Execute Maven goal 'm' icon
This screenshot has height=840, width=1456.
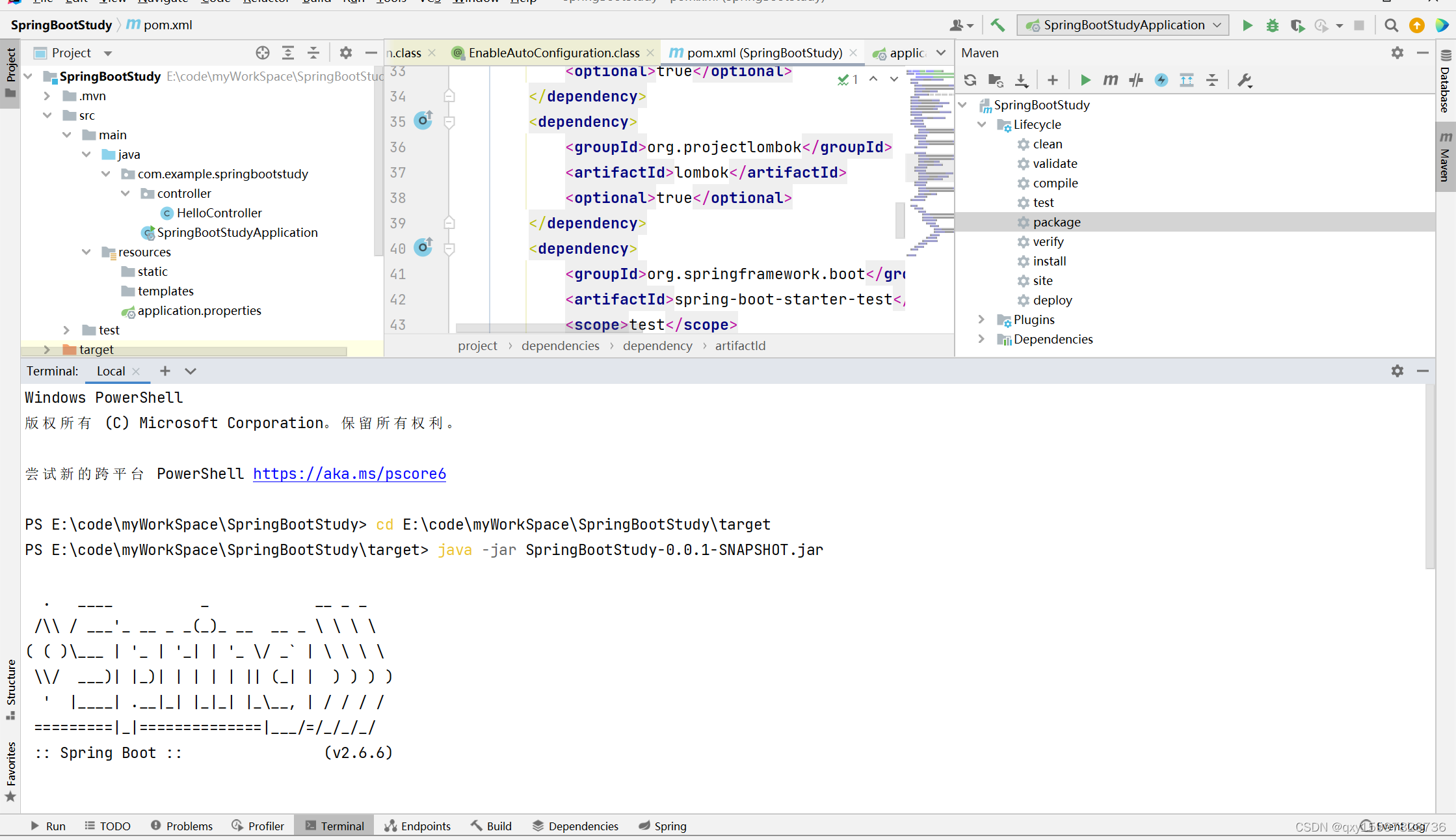pos(1111,80)
